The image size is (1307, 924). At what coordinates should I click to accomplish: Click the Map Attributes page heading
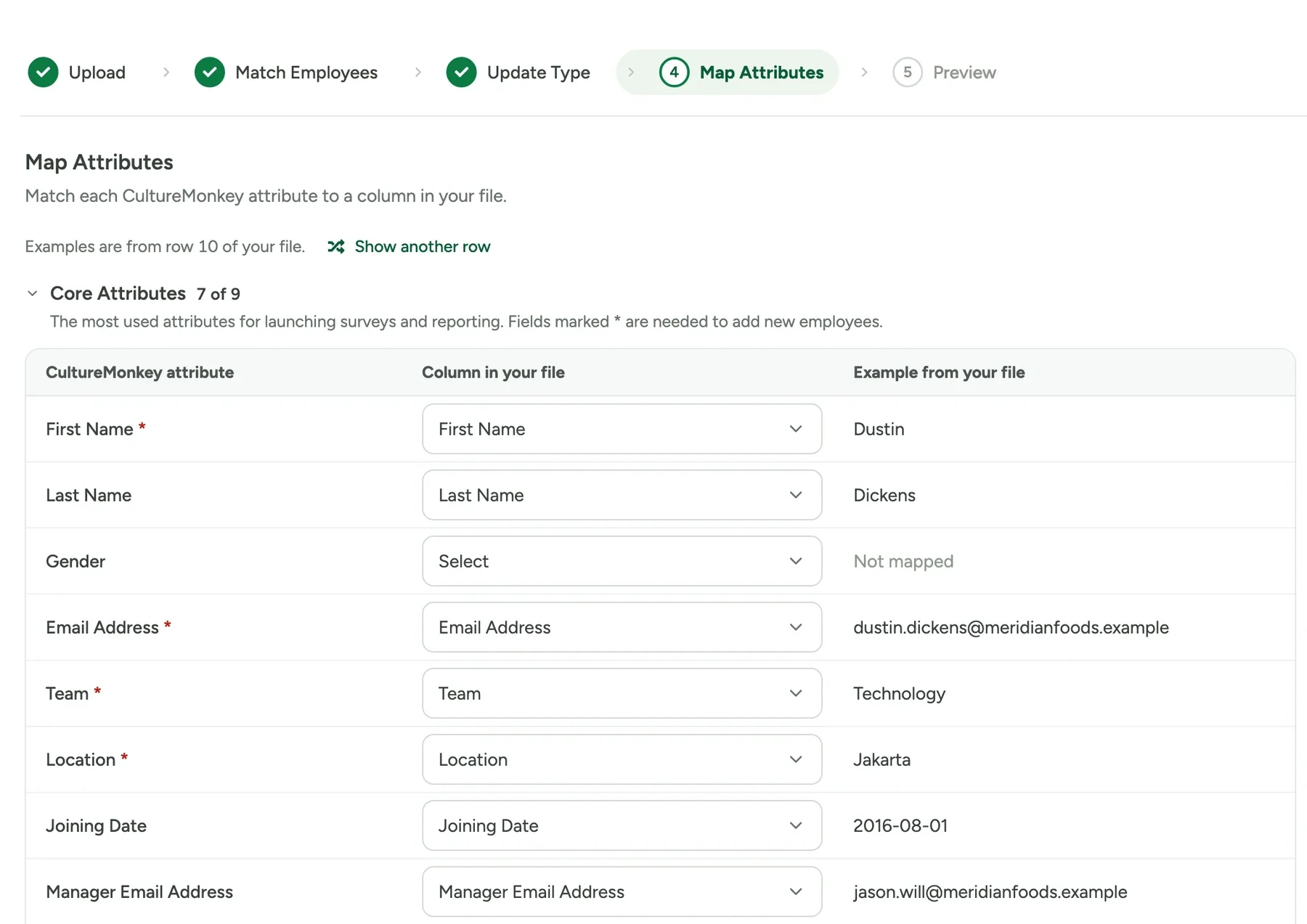pos(99,162)
